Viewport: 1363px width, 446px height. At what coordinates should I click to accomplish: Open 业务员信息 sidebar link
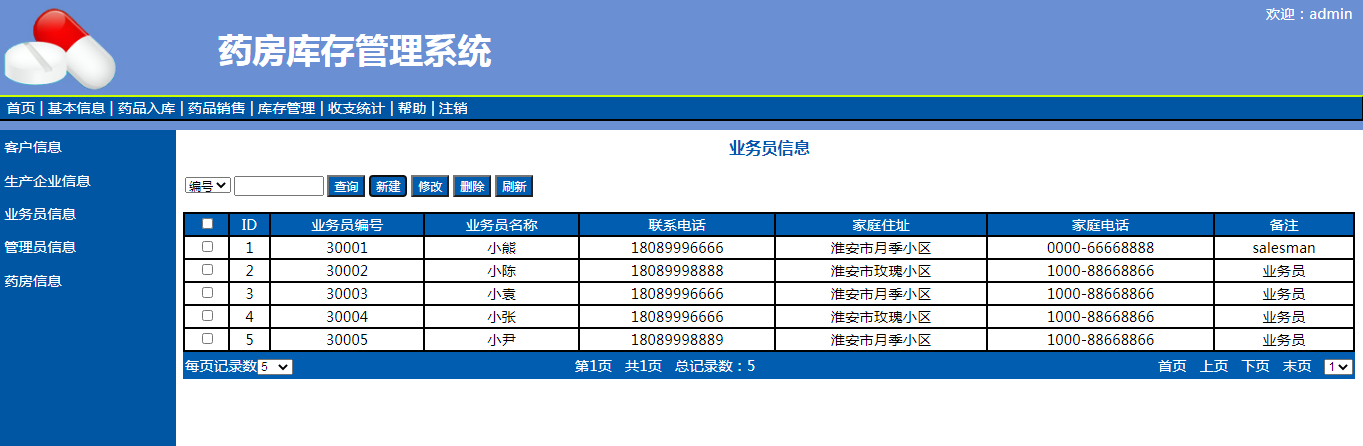[40, 214]
